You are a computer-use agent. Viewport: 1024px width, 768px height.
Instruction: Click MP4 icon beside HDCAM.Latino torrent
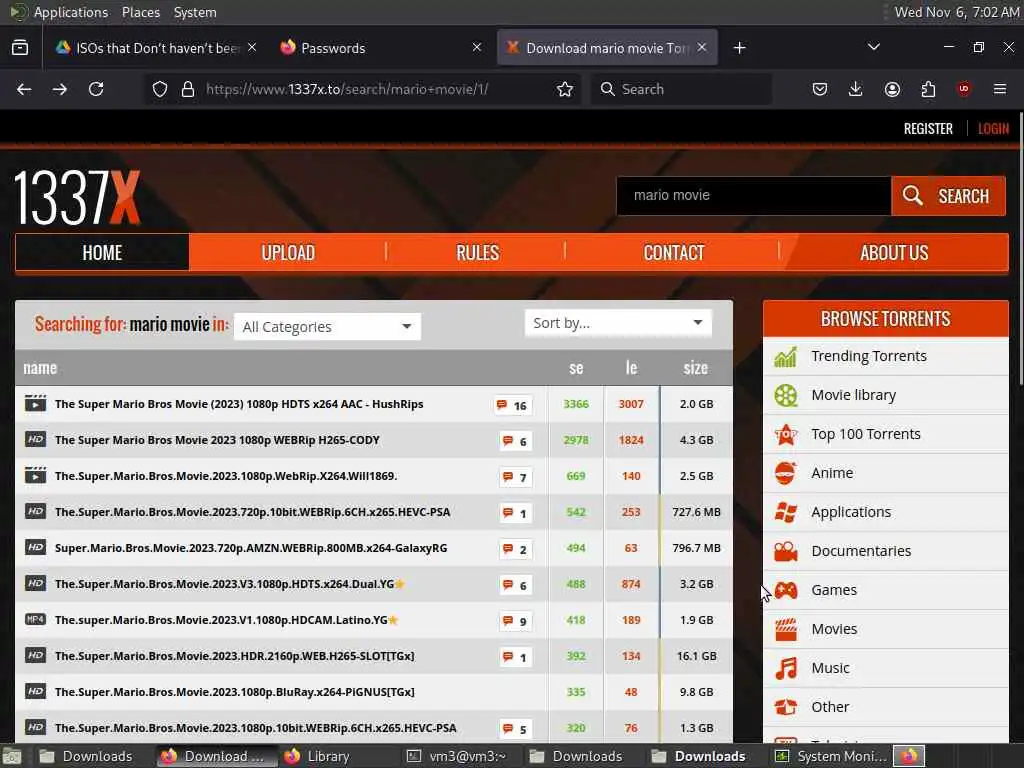tap(35, 619)
